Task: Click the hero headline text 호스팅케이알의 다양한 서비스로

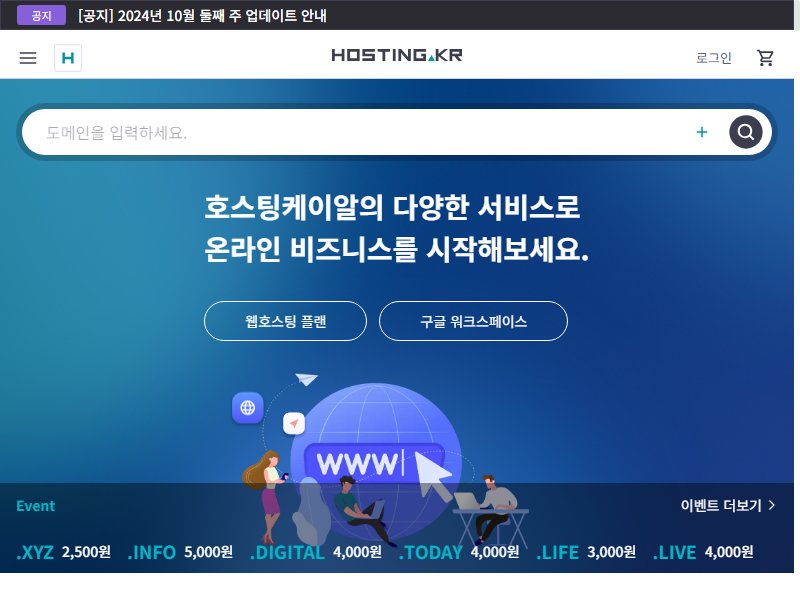Action: tap(392, 207)
